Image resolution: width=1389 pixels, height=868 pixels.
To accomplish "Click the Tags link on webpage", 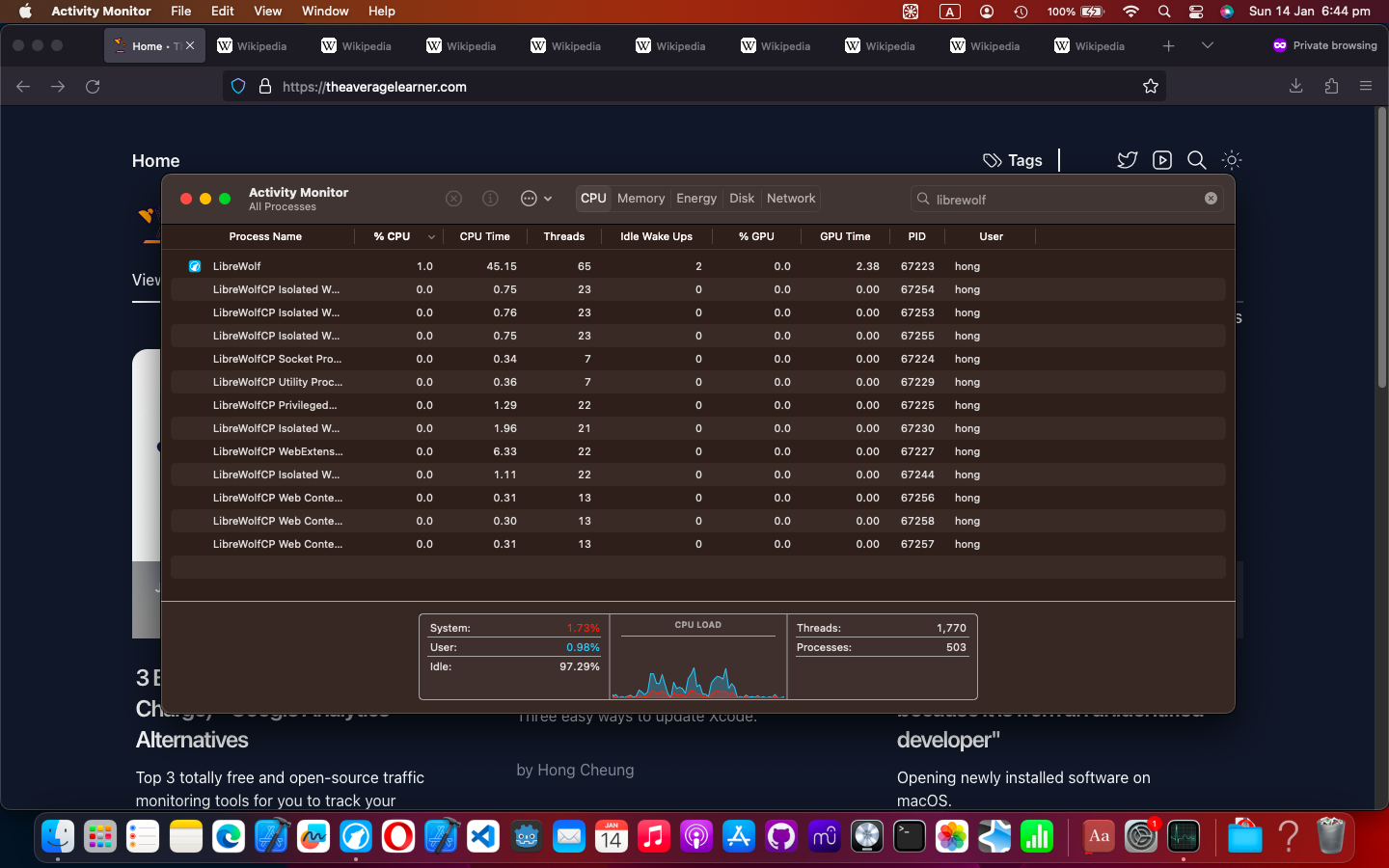I will point(1013,160).
